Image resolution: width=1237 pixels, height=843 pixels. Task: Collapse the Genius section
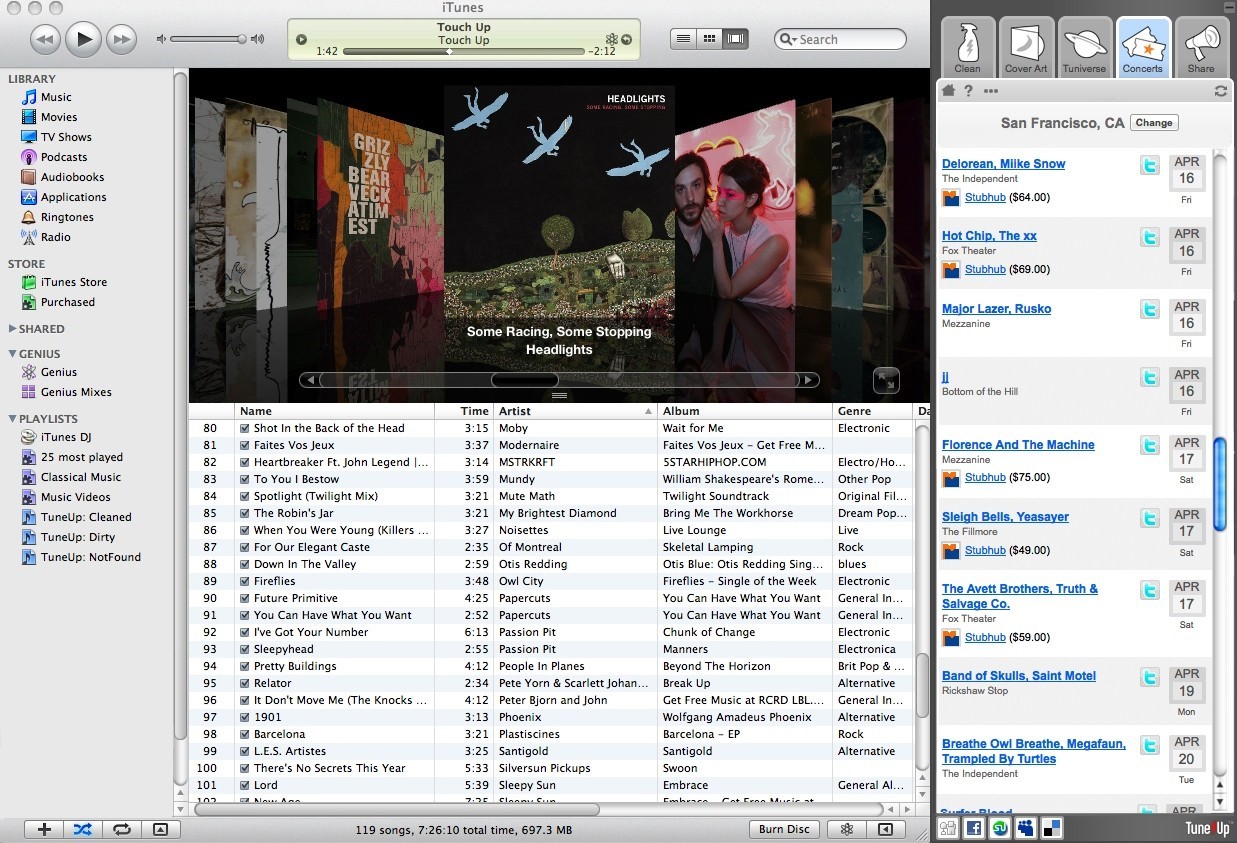12,354
